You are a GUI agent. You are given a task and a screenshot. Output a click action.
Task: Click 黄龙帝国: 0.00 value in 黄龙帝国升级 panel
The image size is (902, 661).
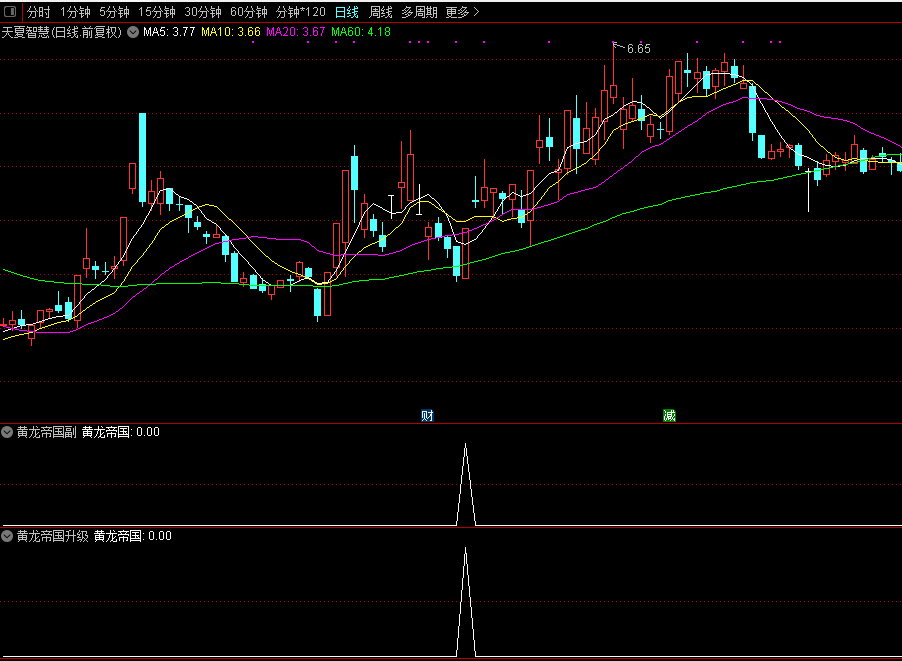133,536
